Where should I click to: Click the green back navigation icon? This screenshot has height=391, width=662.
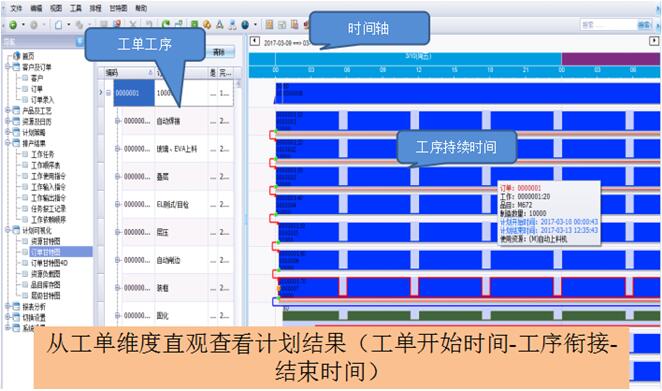tap(13, 25)
